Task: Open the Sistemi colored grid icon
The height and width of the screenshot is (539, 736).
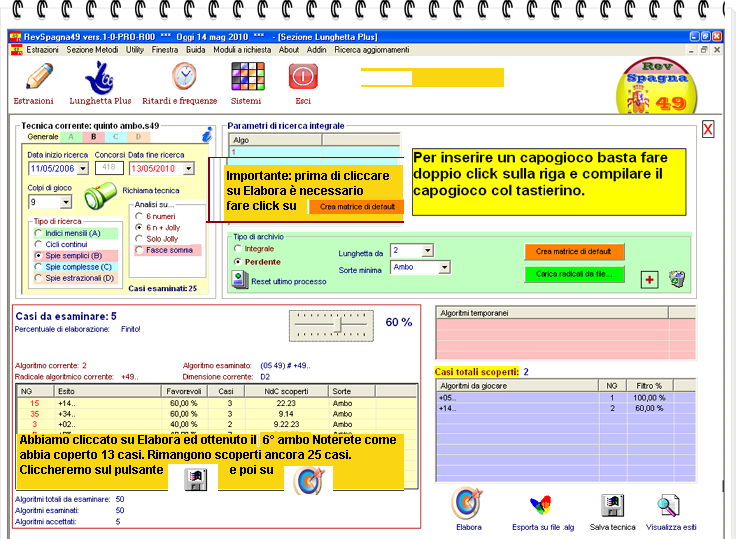Action: (248, 76)
